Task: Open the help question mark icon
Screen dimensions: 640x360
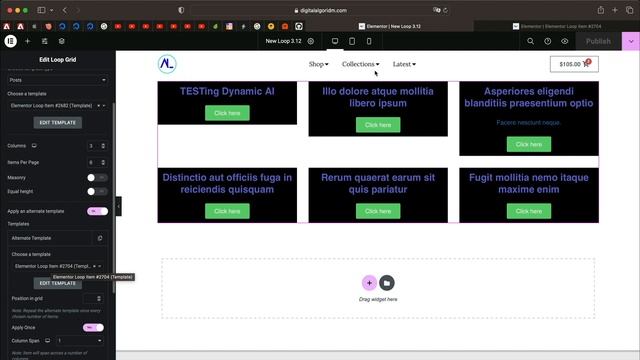Action: tap(547, 41)
